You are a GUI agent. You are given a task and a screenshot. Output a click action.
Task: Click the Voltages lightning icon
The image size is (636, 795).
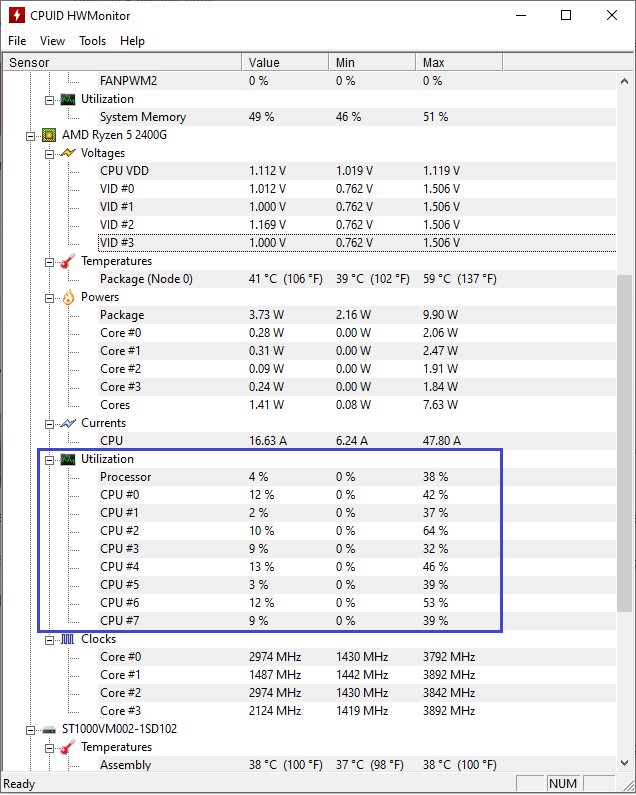[x=68, y=153]
